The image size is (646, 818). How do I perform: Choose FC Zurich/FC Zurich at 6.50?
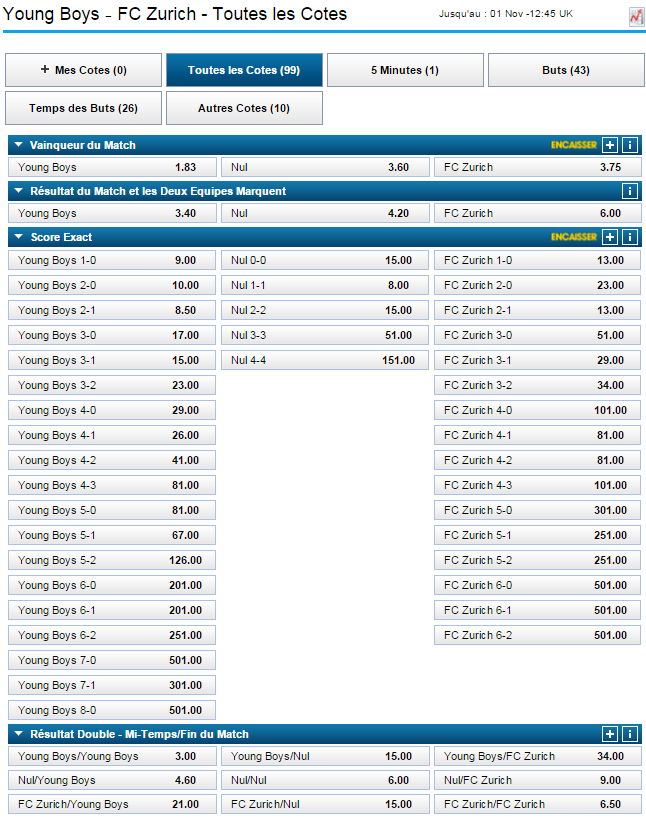point(537,804)
